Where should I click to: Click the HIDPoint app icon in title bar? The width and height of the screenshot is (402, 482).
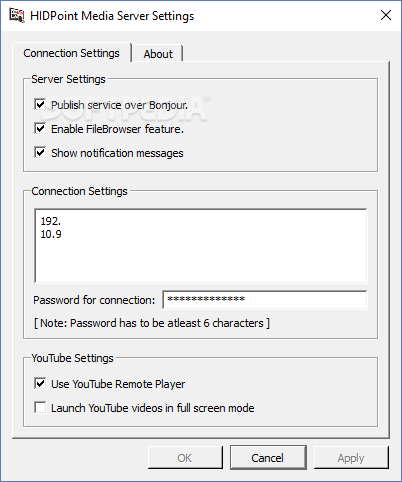17,16
